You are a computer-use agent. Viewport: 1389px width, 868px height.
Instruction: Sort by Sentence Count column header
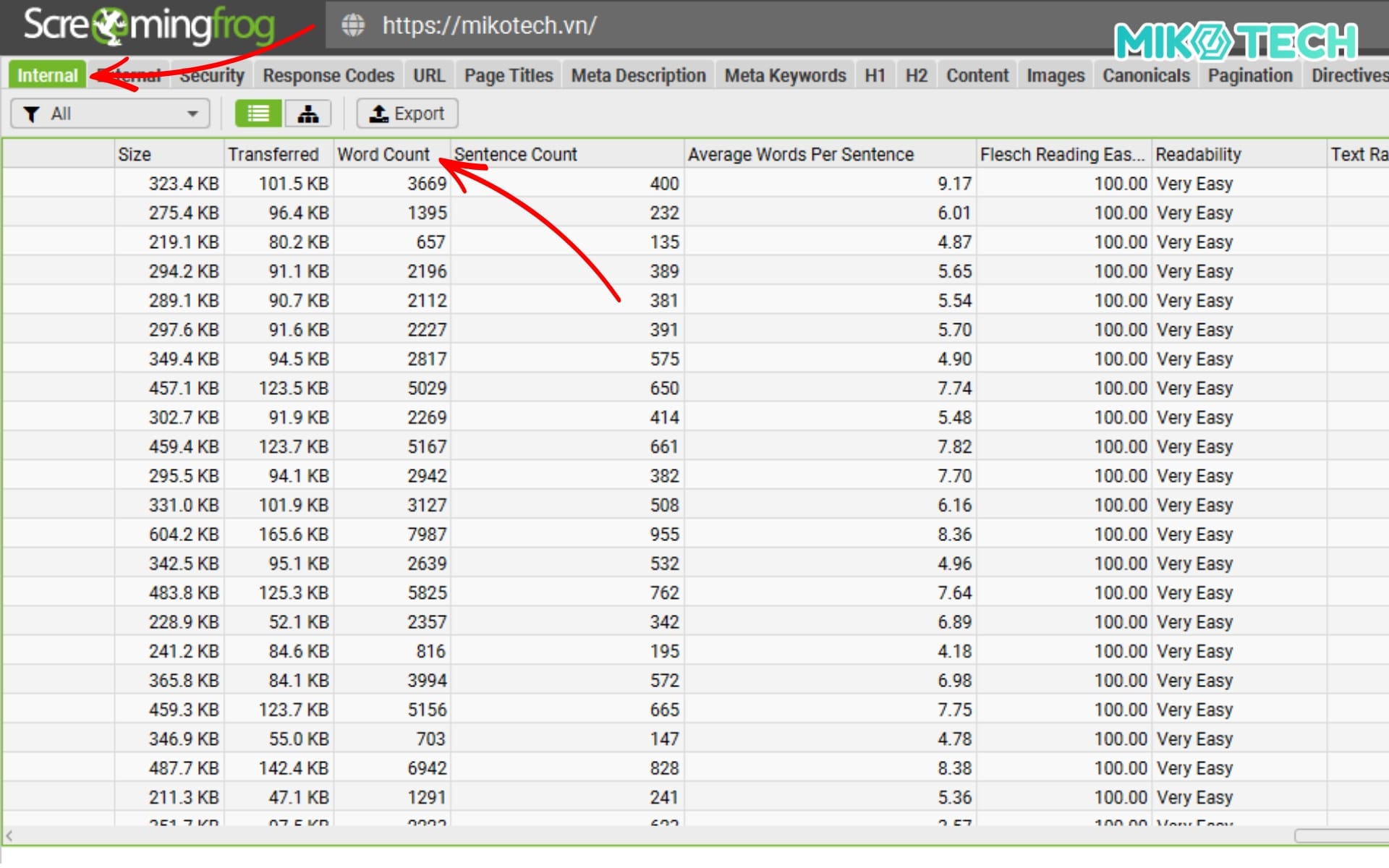[x=516, y=154]
